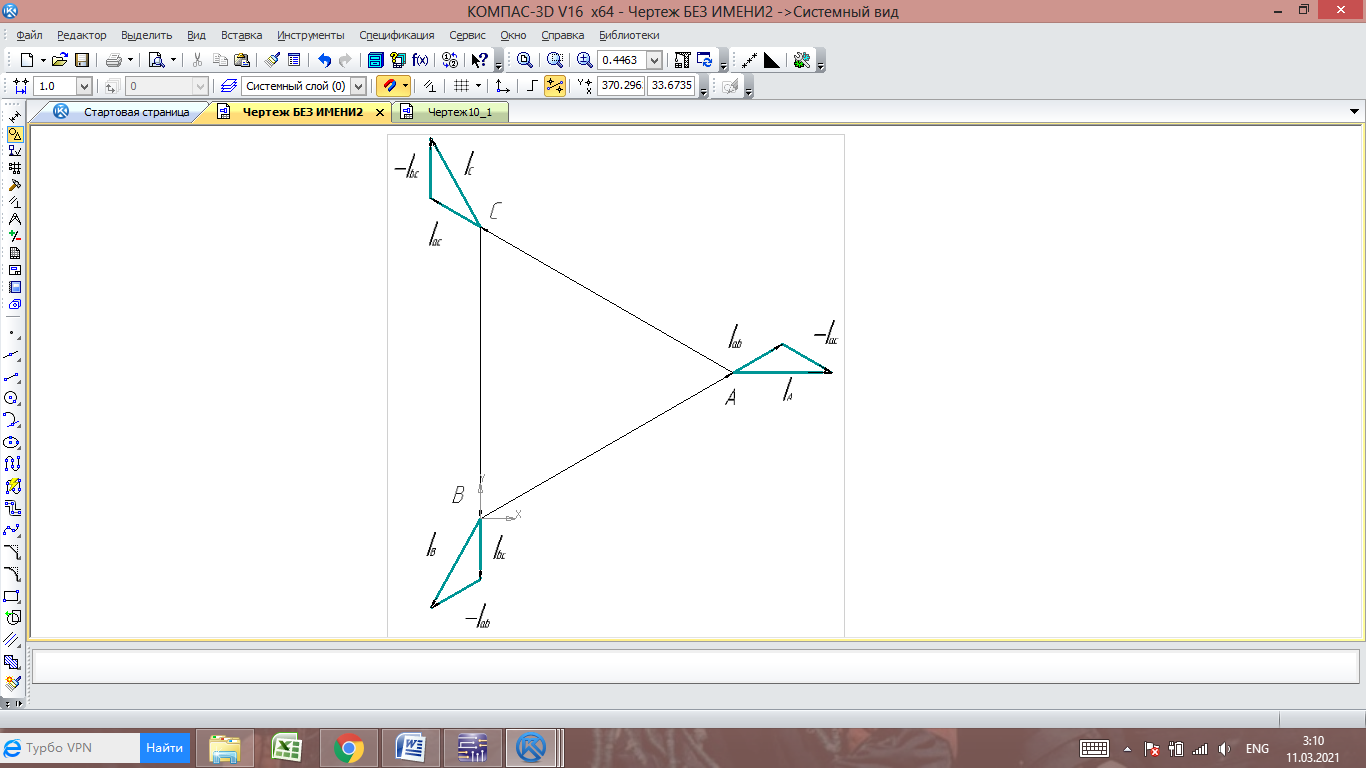Open the Variables f(x) panel
1366x768 pixels.
[420, 60]
